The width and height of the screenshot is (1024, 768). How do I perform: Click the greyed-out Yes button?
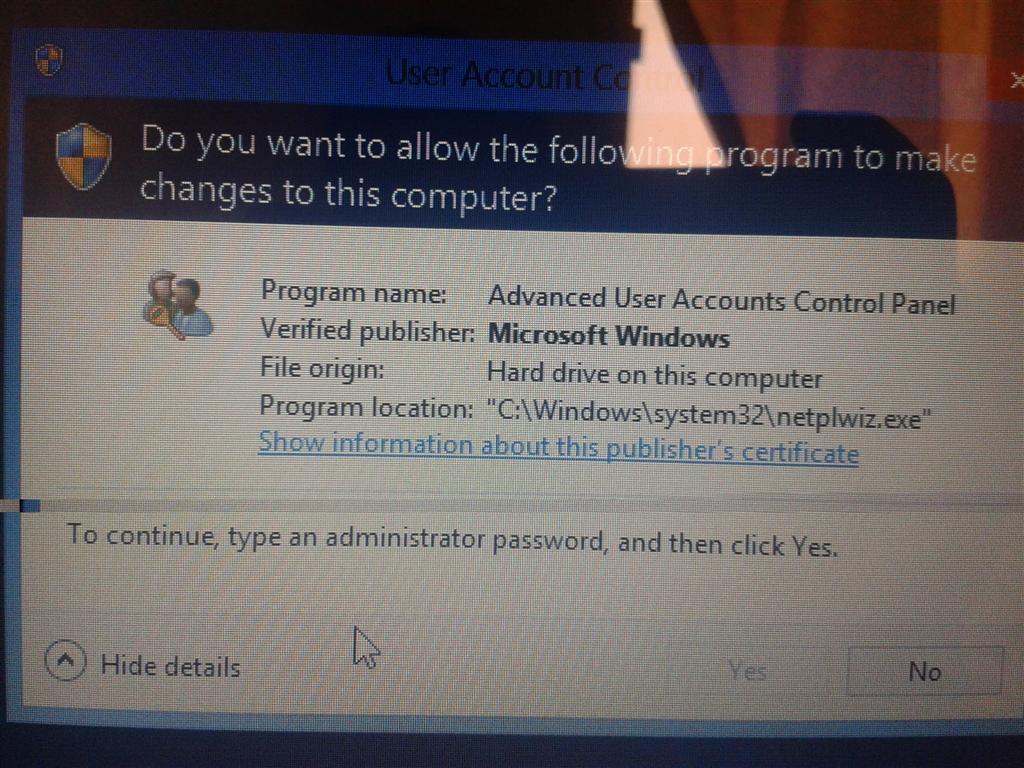pos(747,670)
